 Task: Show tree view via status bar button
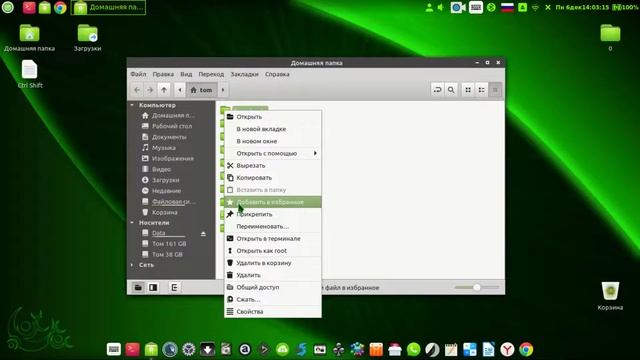(153, 287)
